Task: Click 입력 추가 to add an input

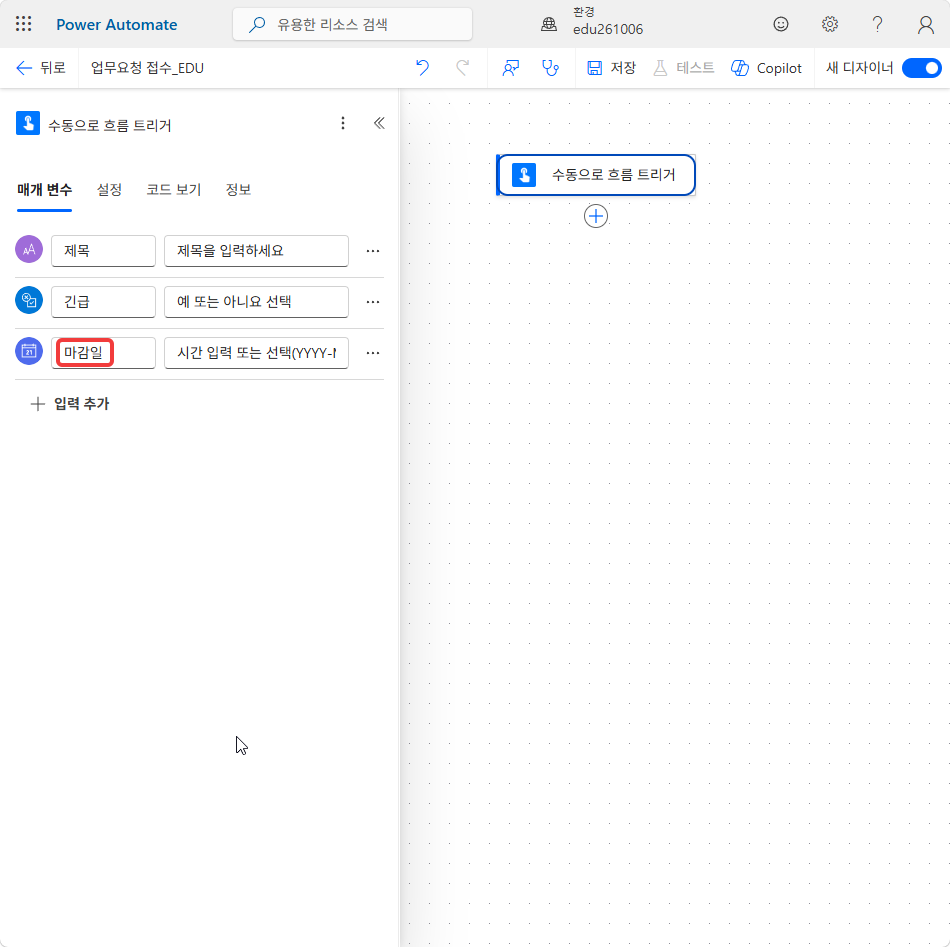Action: [70, 404]
